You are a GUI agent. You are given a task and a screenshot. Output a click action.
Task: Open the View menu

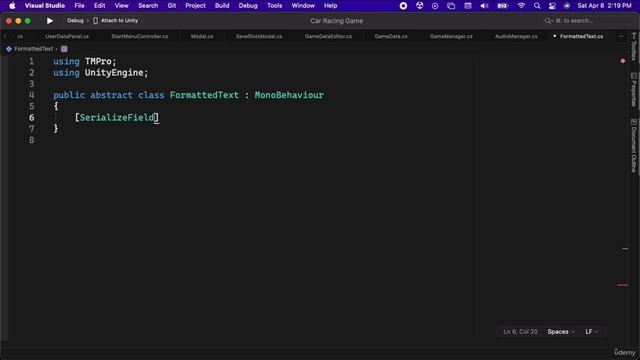pos(121,6)
